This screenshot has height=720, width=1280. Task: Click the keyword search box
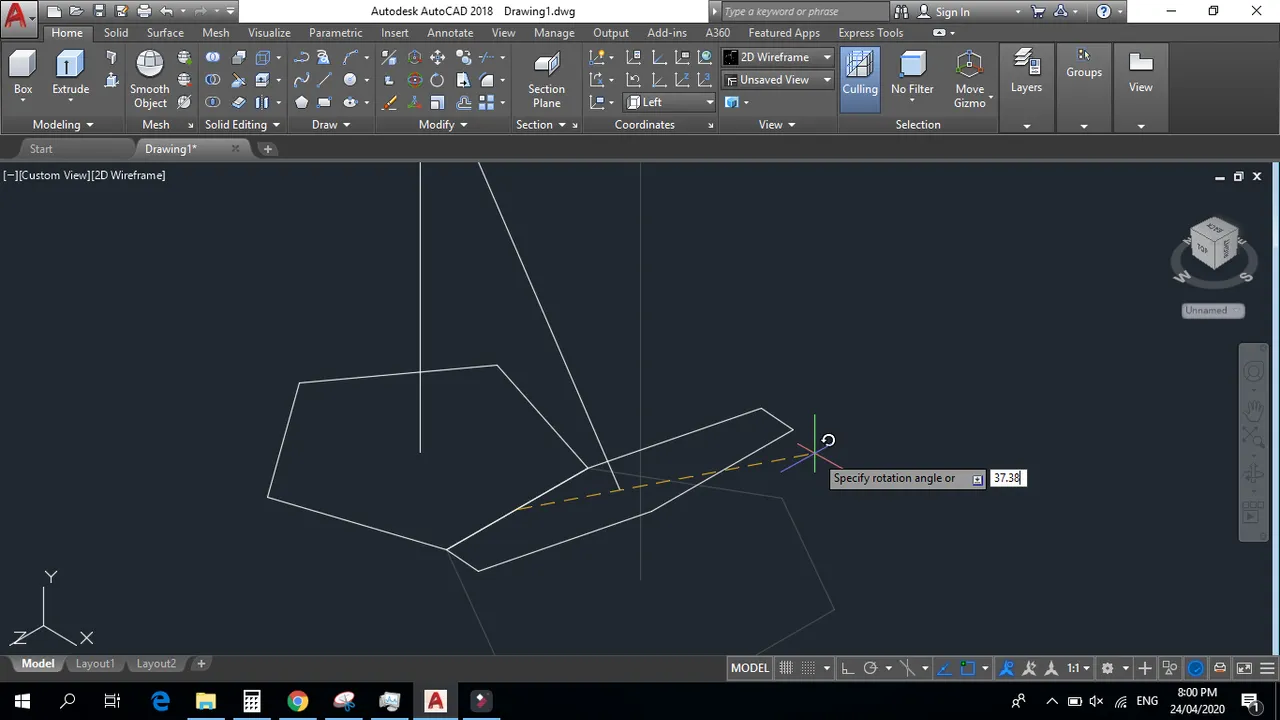pos(804,12)
